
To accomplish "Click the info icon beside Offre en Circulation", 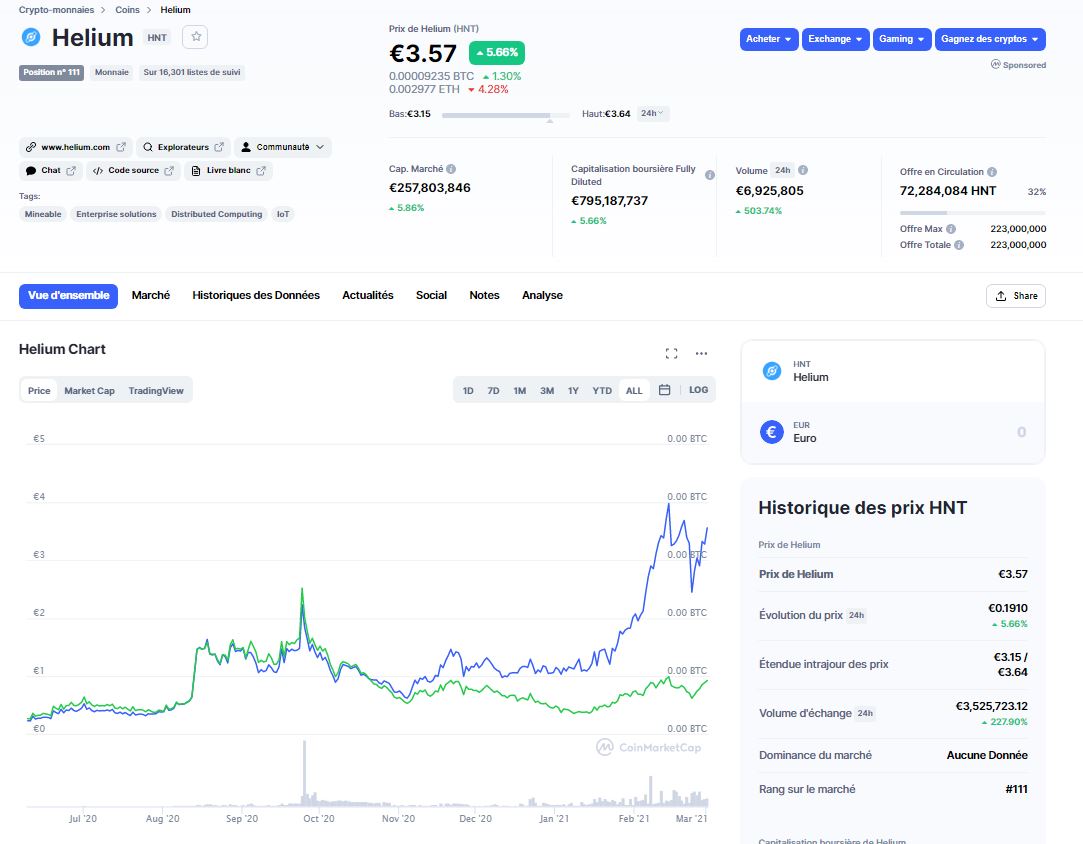I will 992,172.
